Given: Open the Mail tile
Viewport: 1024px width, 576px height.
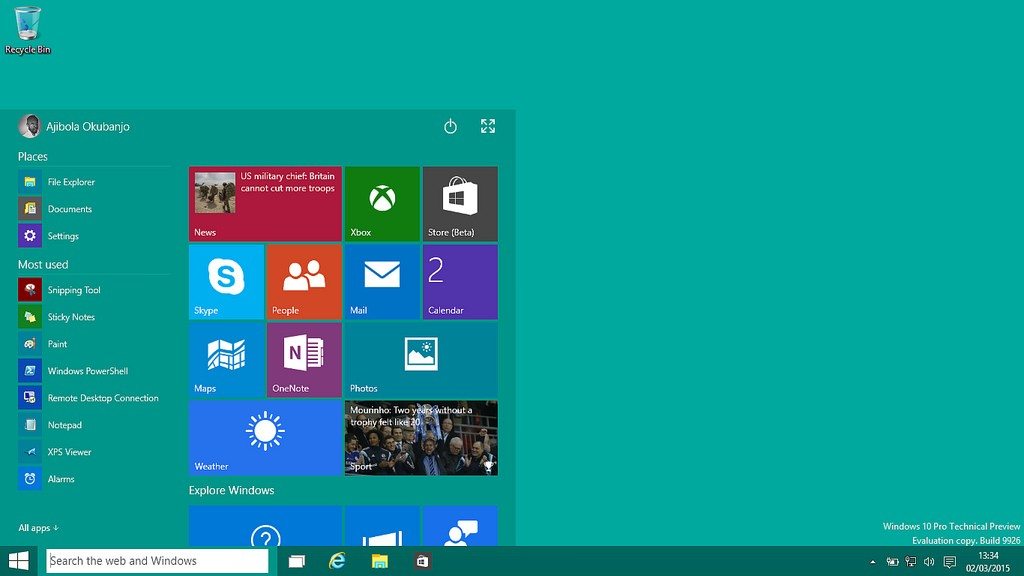Looking at the screenshot, I should point(382,282).
